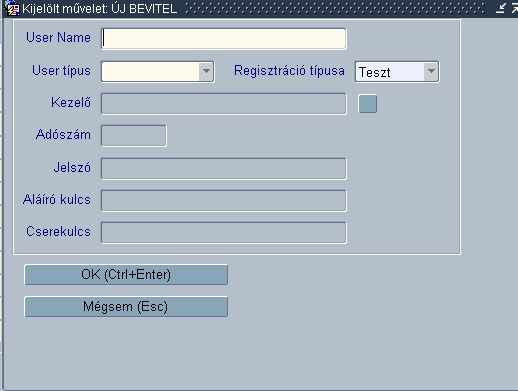The width and height of the screenshot is (518, 391).
Task: Open the lookup button beside Kezelő field
Action: pos(367,104)
